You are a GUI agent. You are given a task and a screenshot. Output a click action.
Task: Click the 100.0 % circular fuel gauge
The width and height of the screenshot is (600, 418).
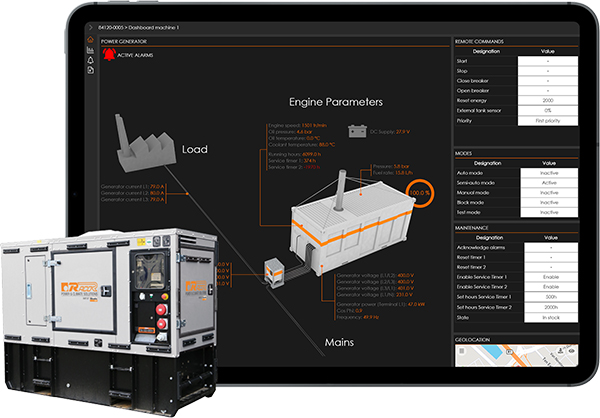[420, 193]
